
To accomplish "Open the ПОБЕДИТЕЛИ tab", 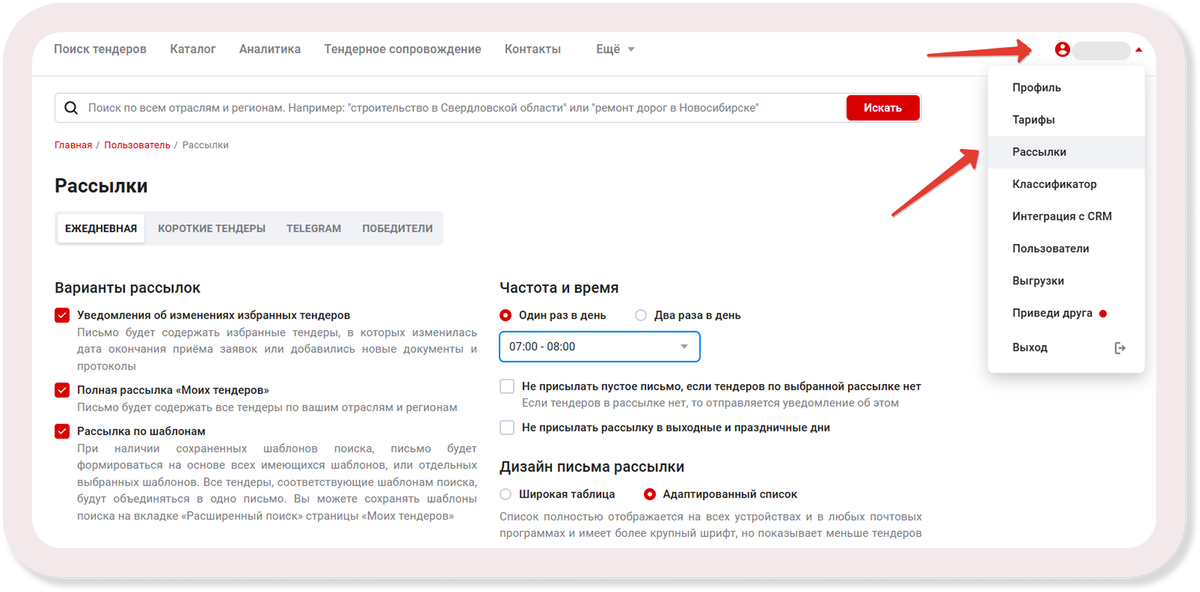I will pos(397,228).
